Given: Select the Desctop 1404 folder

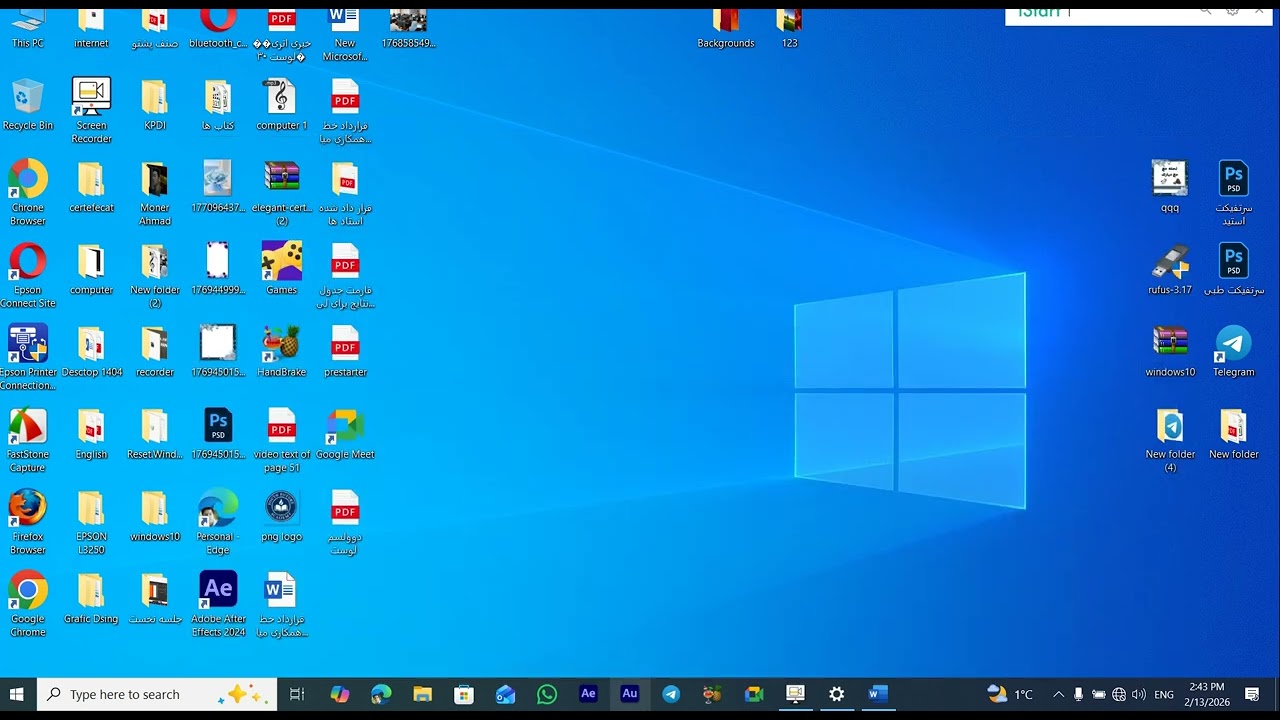Looking at the screenshot, I should coord(91,351).
